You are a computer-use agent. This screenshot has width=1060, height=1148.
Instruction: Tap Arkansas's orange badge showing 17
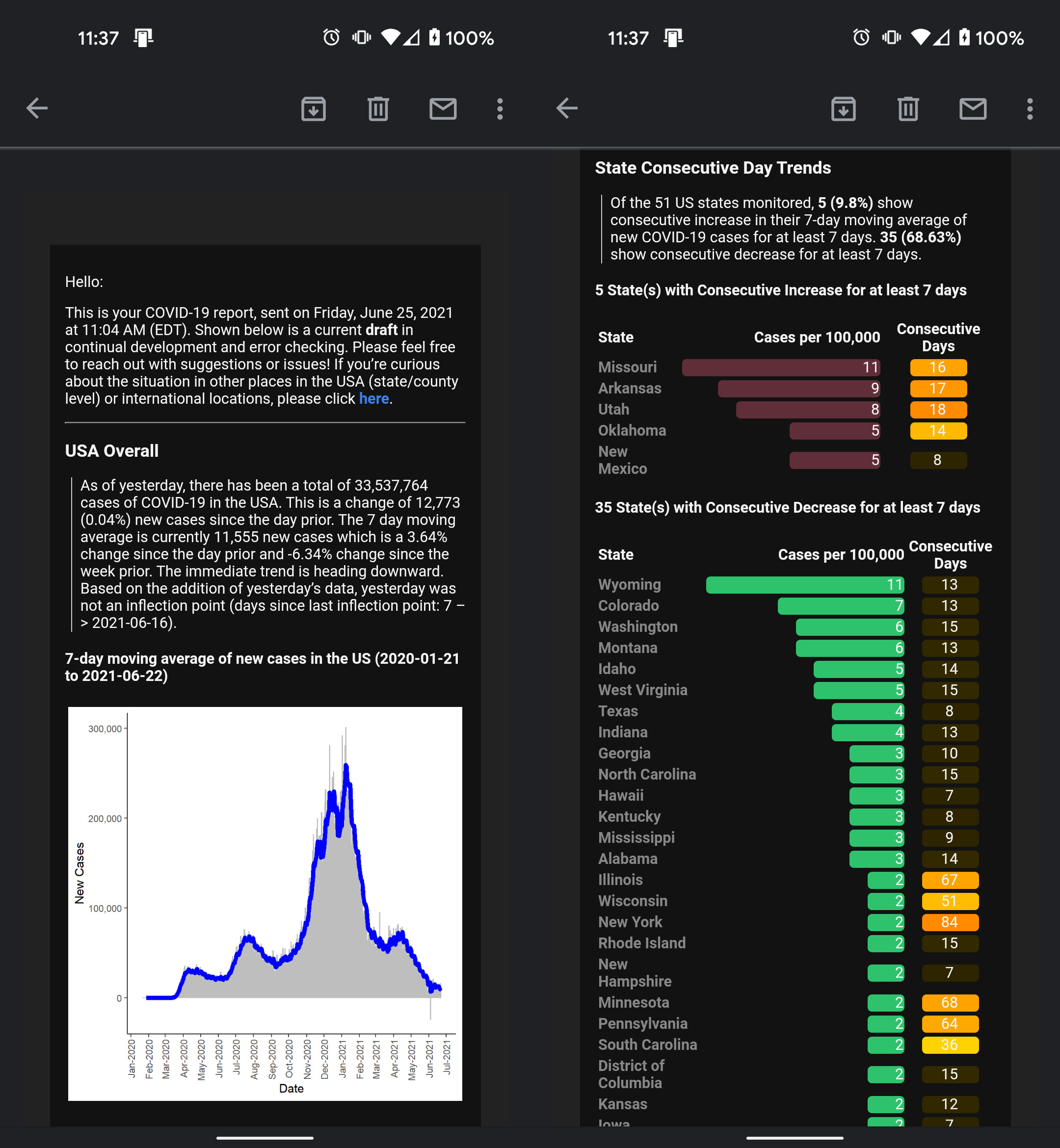[938, 389]
